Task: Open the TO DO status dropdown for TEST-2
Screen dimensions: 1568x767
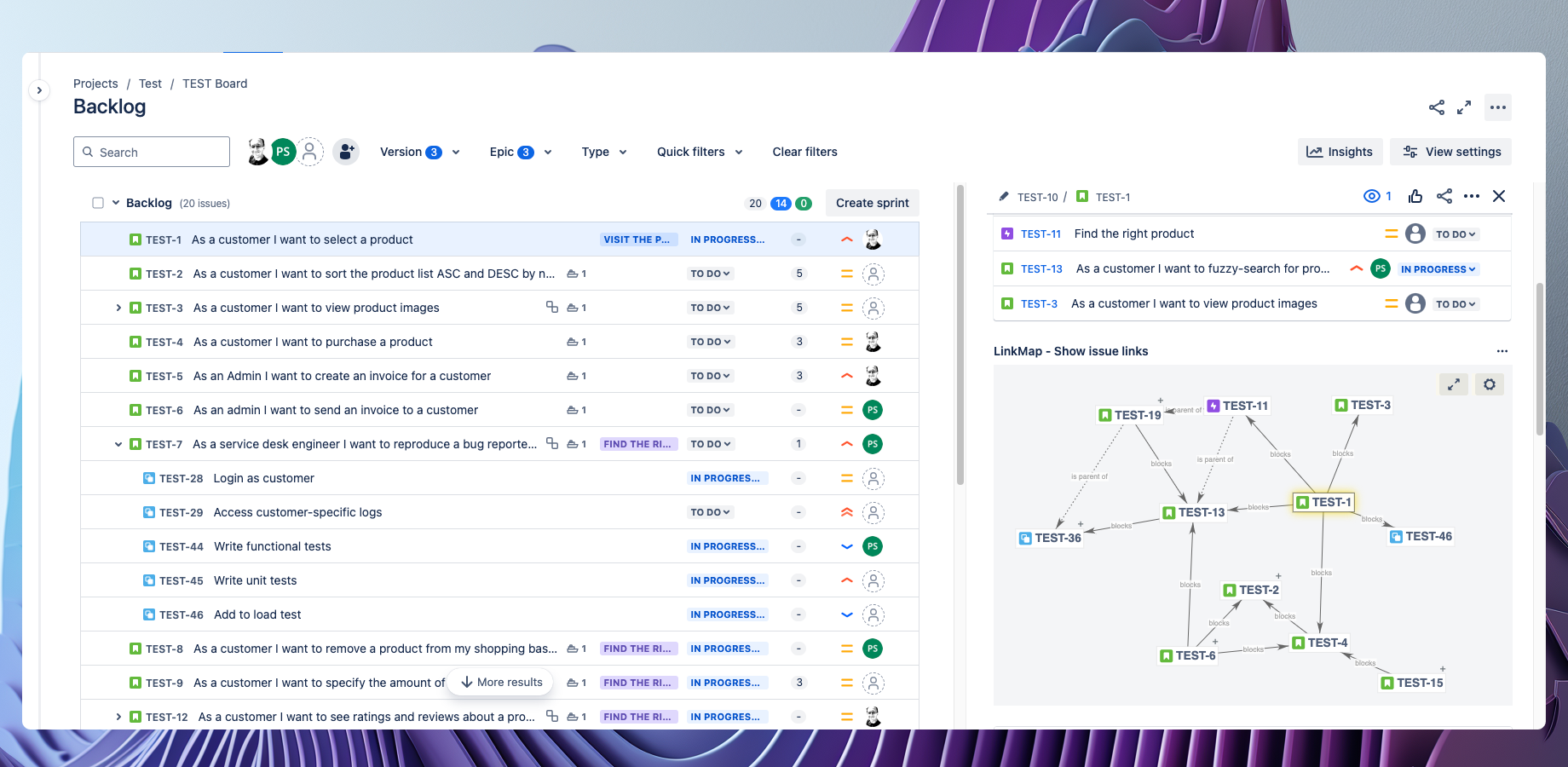Action: tap(711, 274)
